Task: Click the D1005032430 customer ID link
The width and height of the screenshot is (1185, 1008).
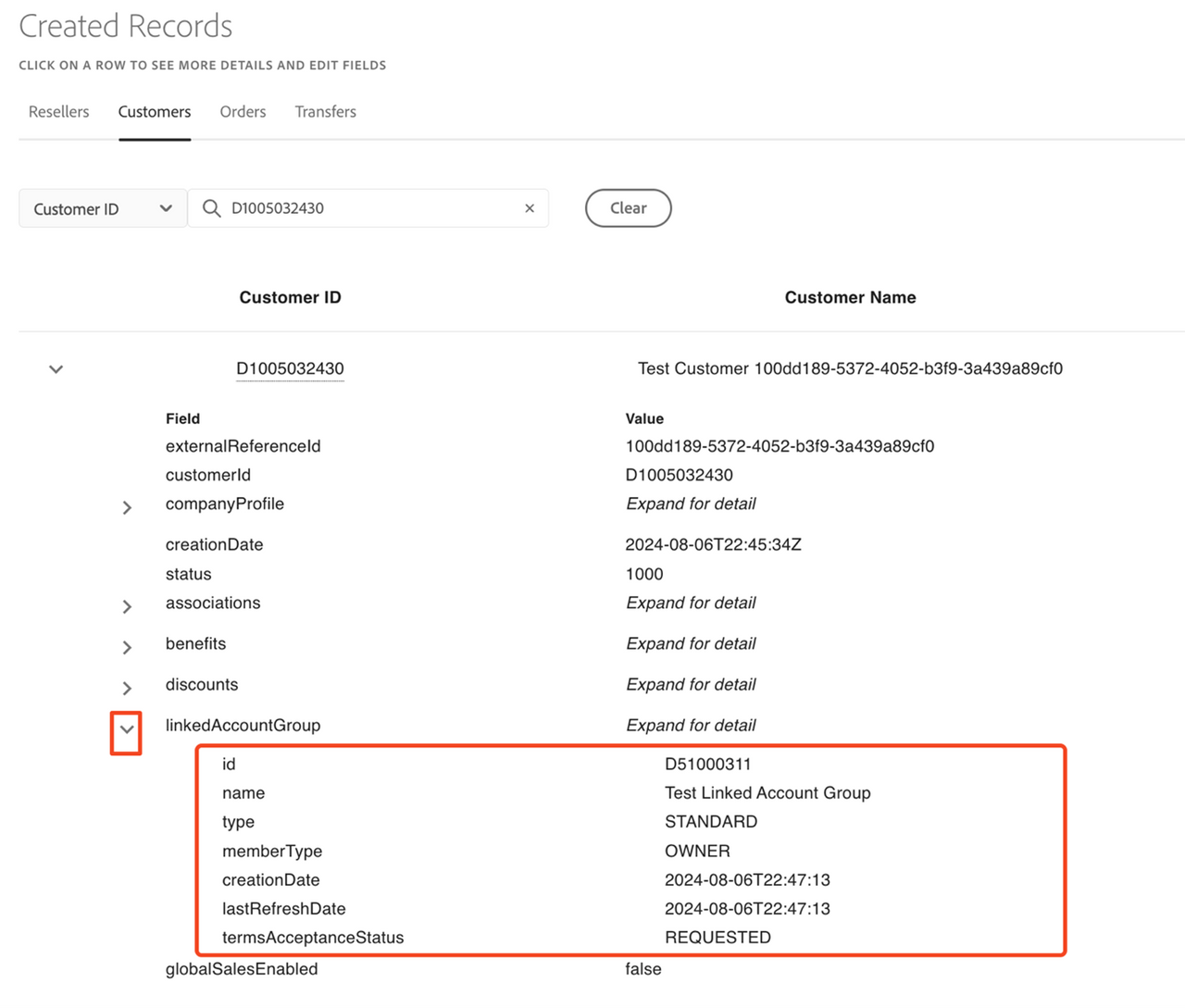Action: [290, 368]
